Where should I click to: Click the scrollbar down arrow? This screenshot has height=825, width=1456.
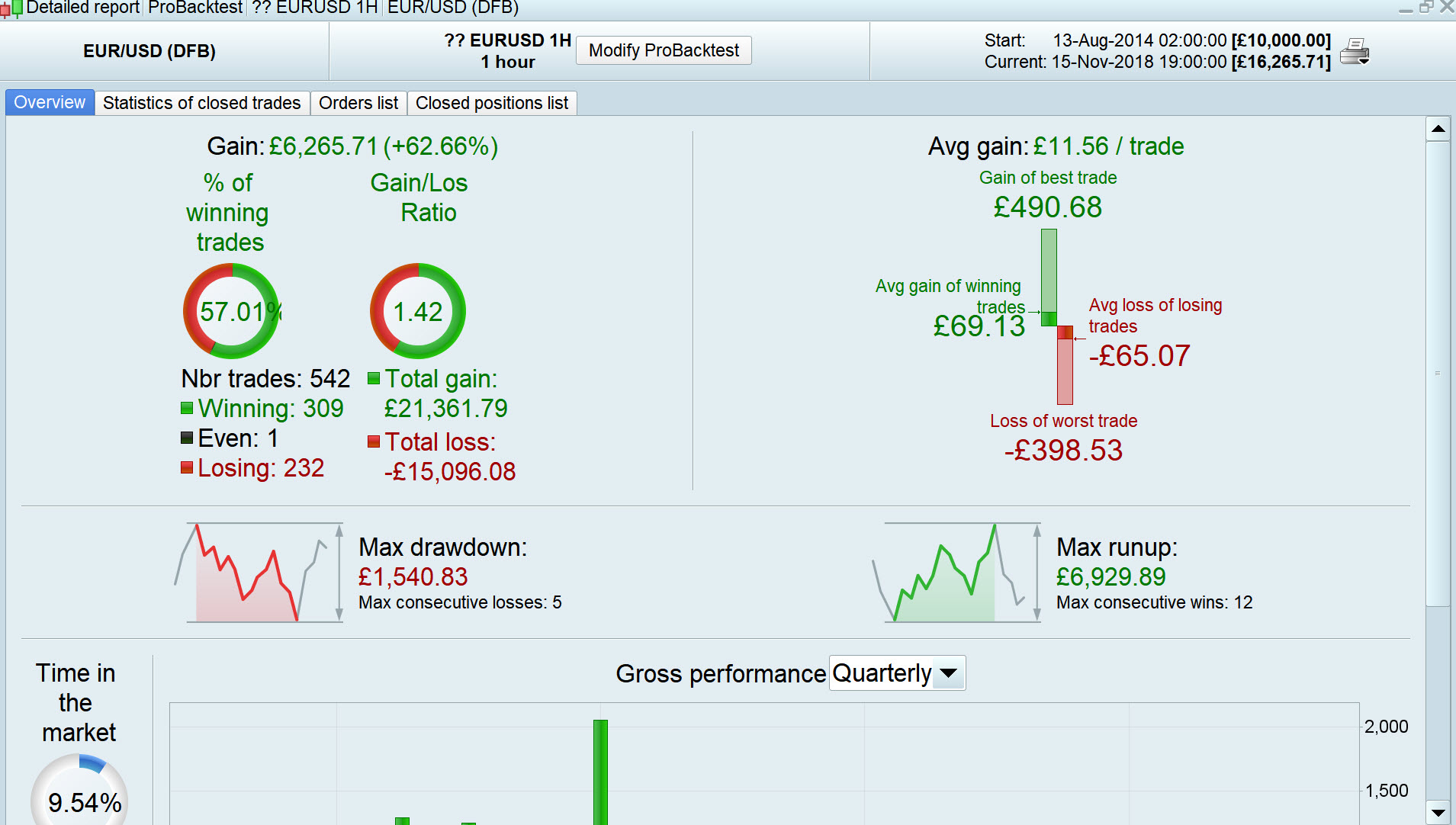pyautogui.click(x=1438, y=813)
